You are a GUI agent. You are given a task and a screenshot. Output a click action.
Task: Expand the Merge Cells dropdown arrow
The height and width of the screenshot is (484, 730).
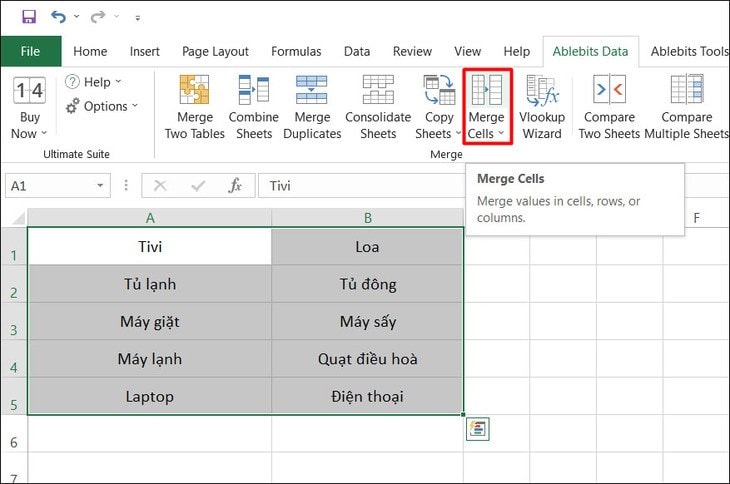(501, 134)
